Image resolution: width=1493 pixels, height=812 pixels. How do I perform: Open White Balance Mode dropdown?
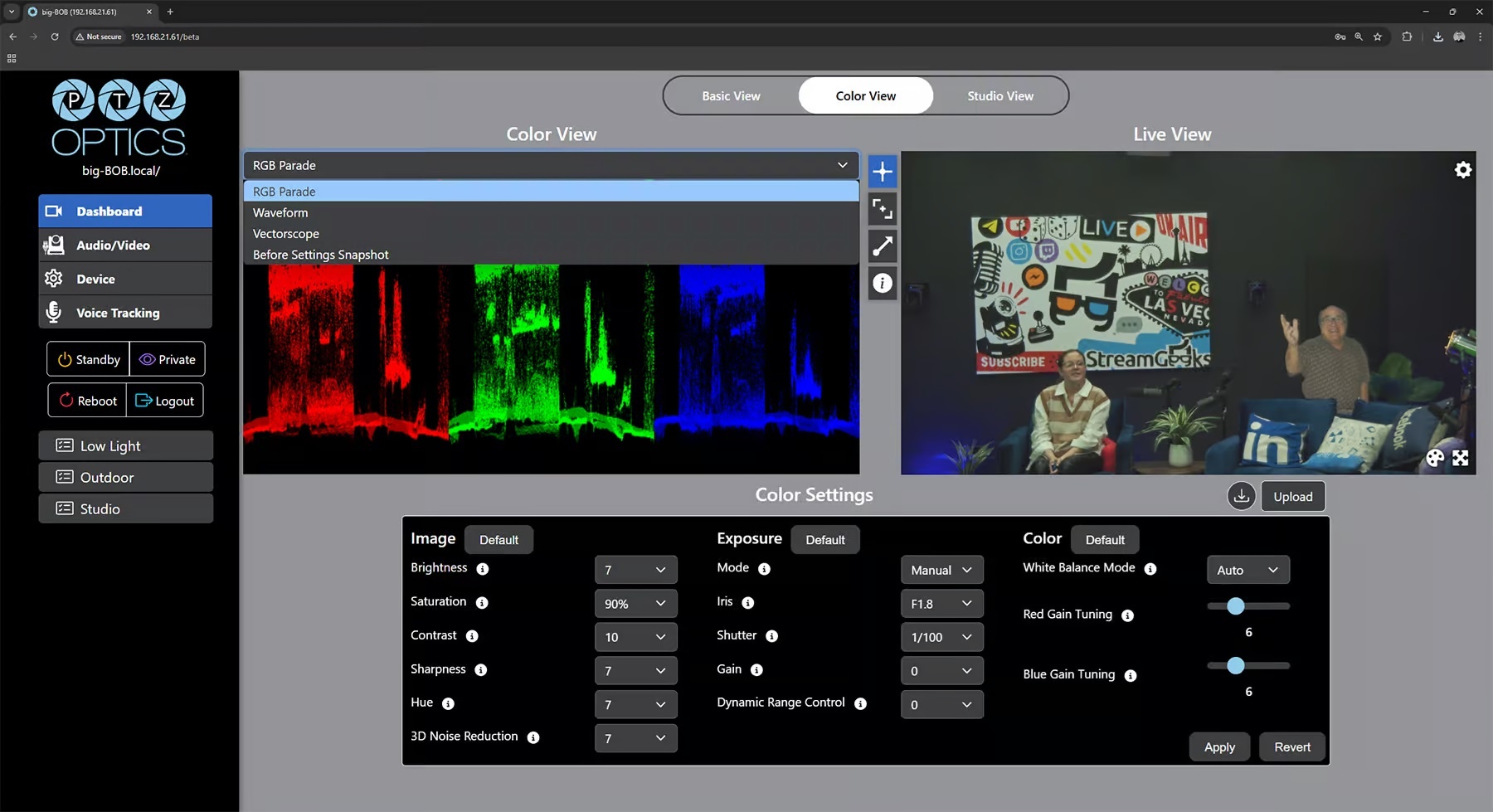pyautogui.click(x=1247, y=570)
